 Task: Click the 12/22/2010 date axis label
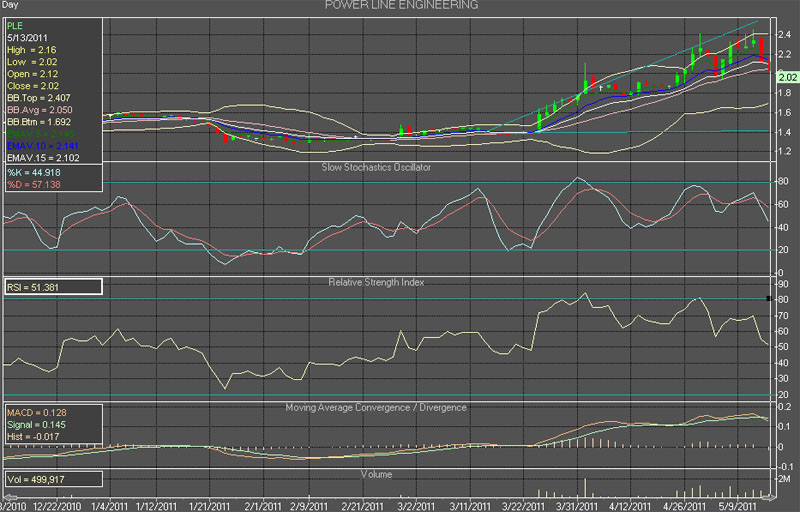(57, 506)
